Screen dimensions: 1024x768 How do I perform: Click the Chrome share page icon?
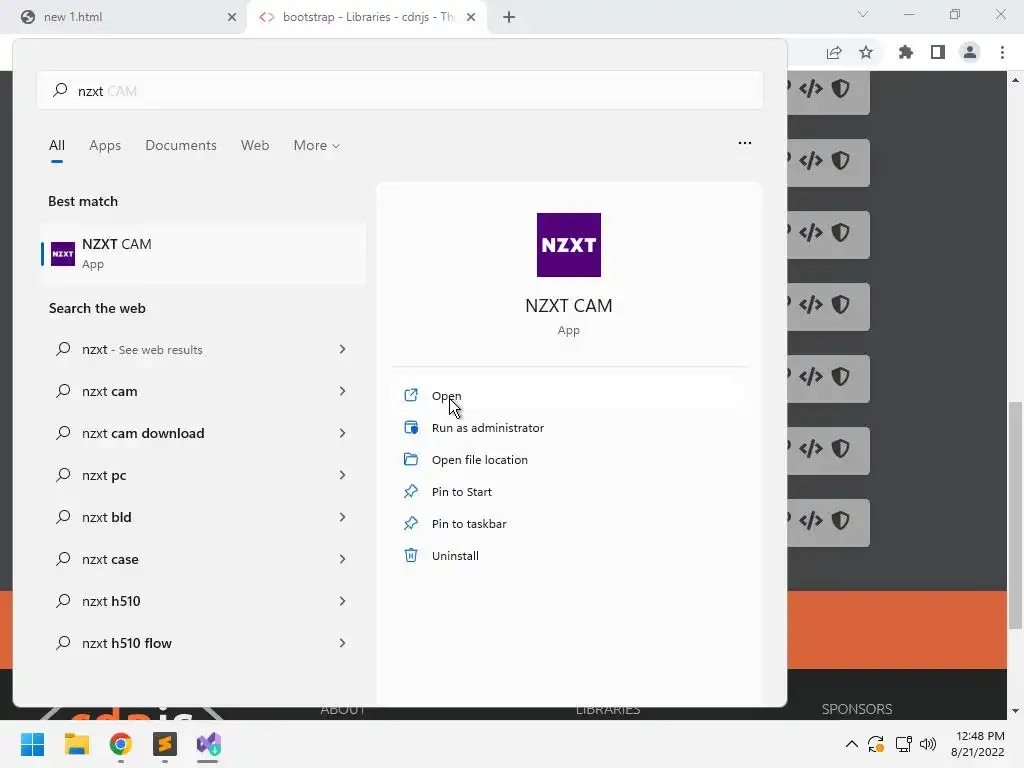click(x=834, y=53)
